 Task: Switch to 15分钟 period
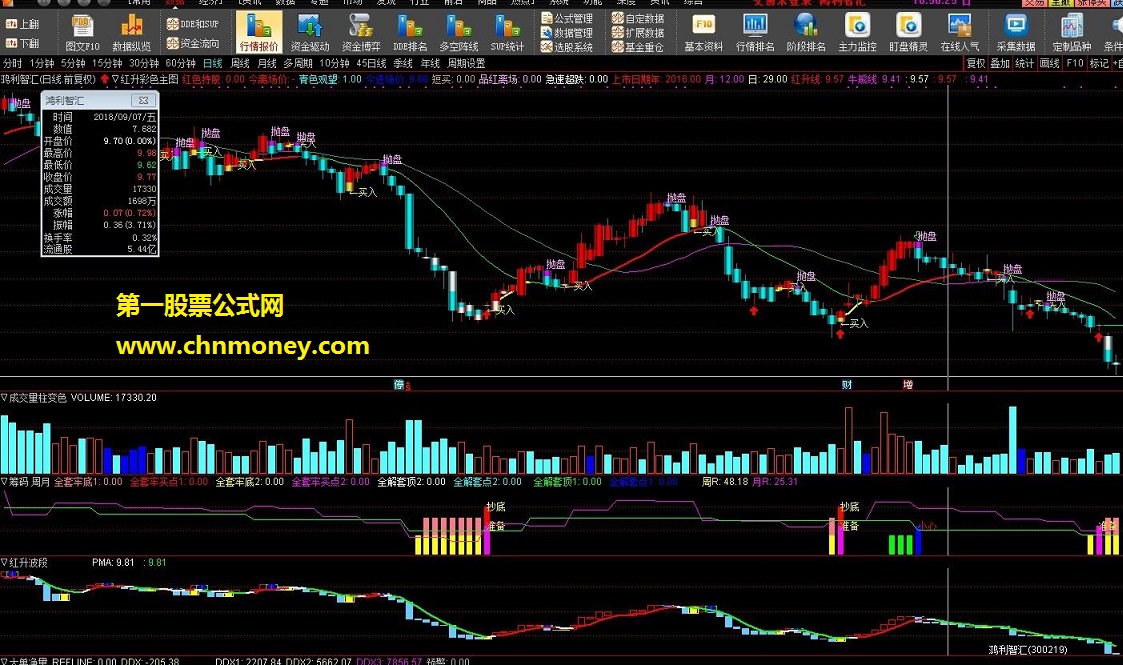point(107,64)
